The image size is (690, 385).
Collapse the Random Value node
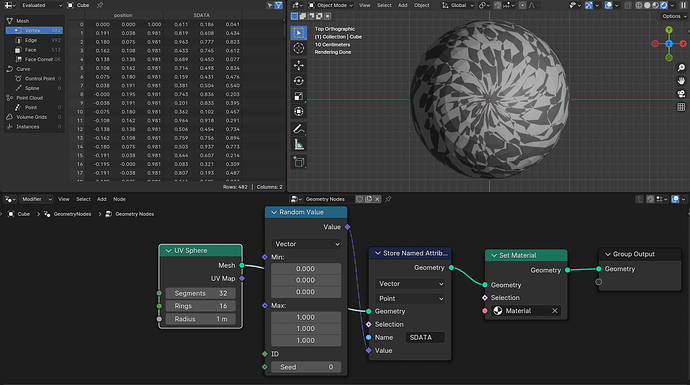(274, 212)
